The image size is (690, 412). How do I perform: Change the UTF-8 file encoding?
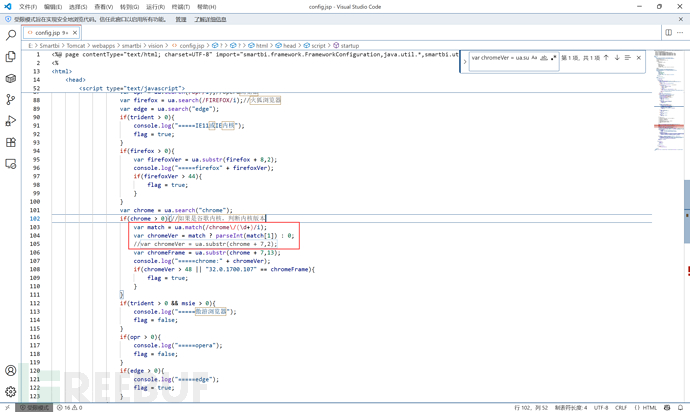point(601,408)
